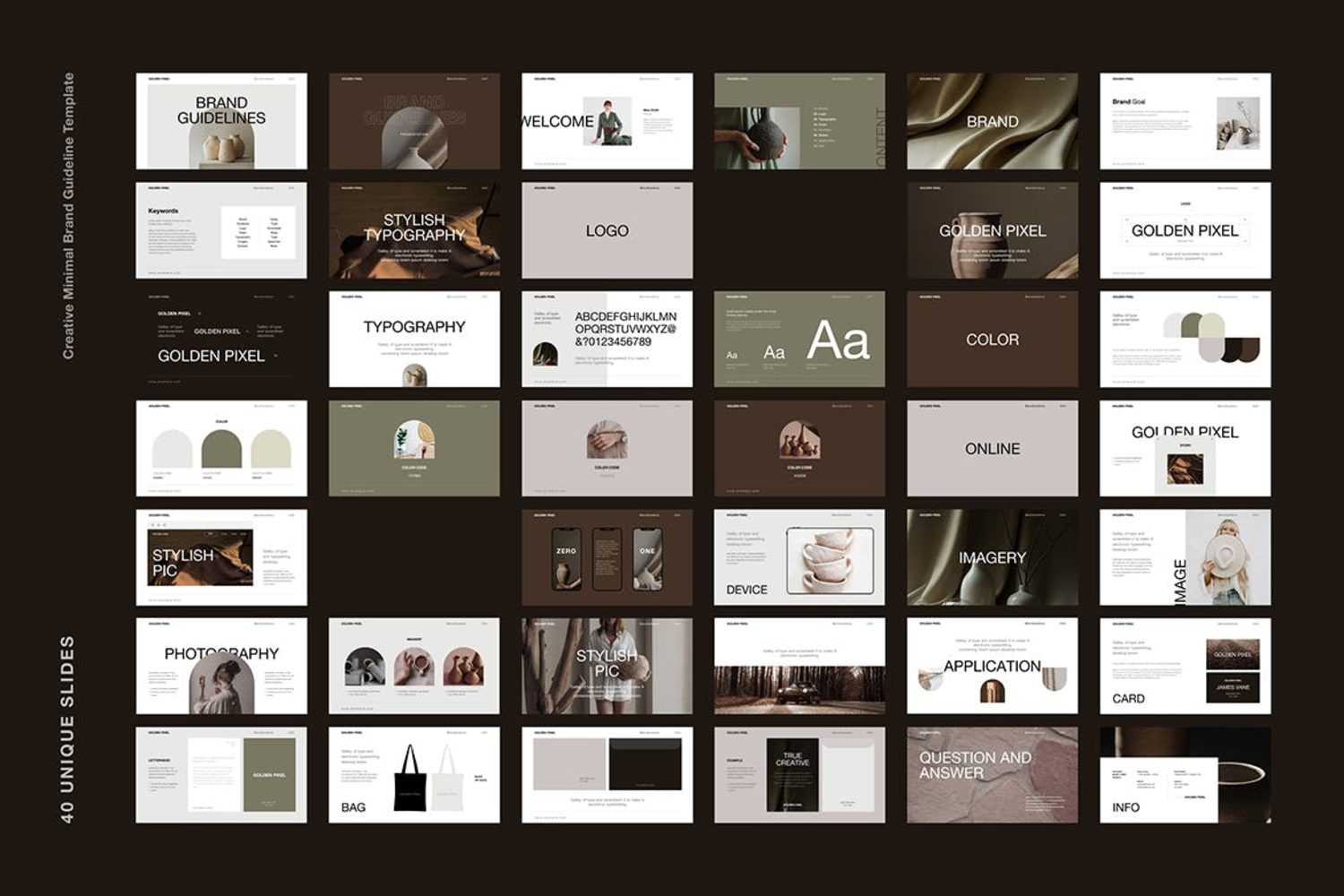Open the GOLDEN PIXEL social post slide
Screen dimensions: 1344x896
(x=1185, y=448)
